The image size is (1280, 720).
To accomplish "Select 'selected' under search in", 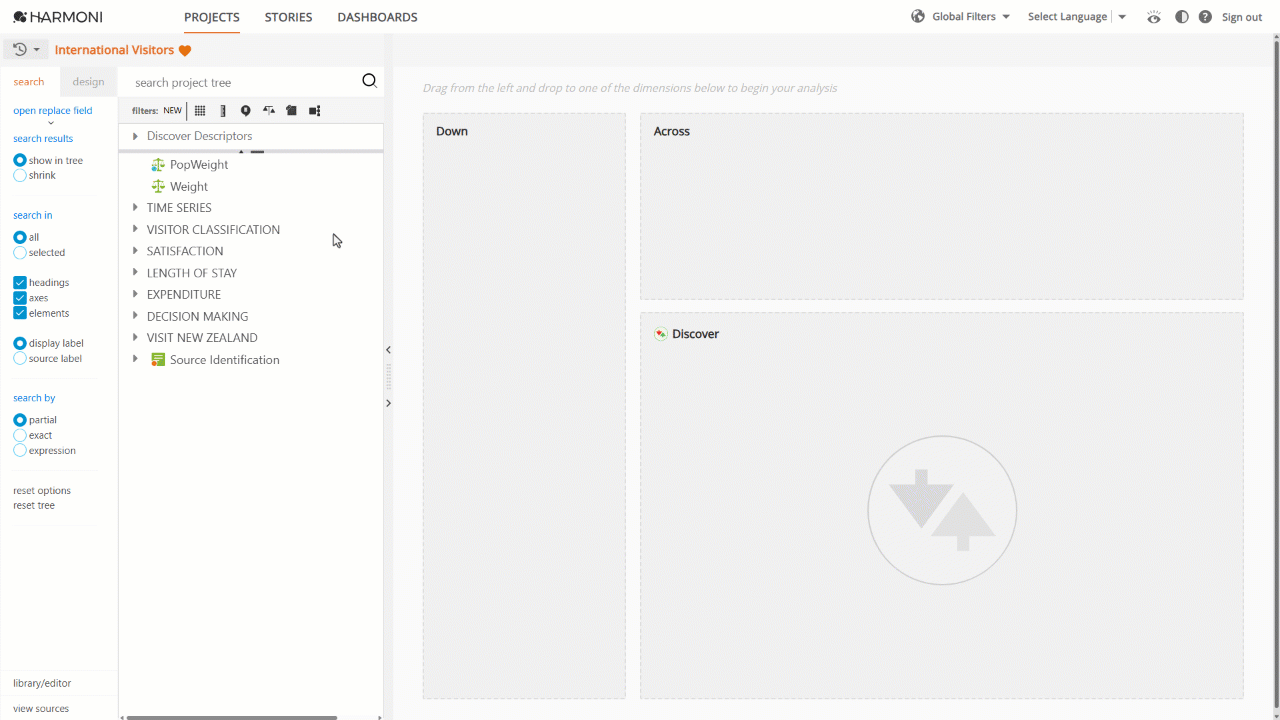I will tap(20, 252).
